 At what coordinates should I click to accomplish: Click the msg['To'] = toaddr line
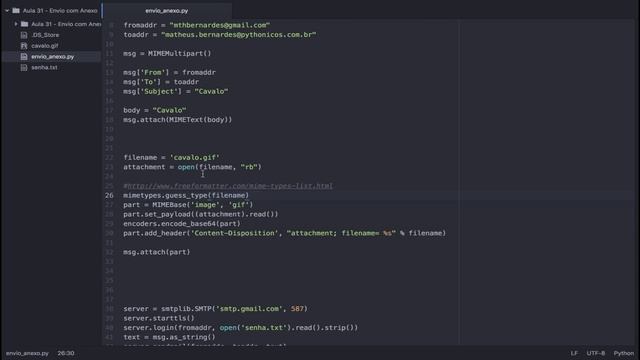click(x=161, y=82)
